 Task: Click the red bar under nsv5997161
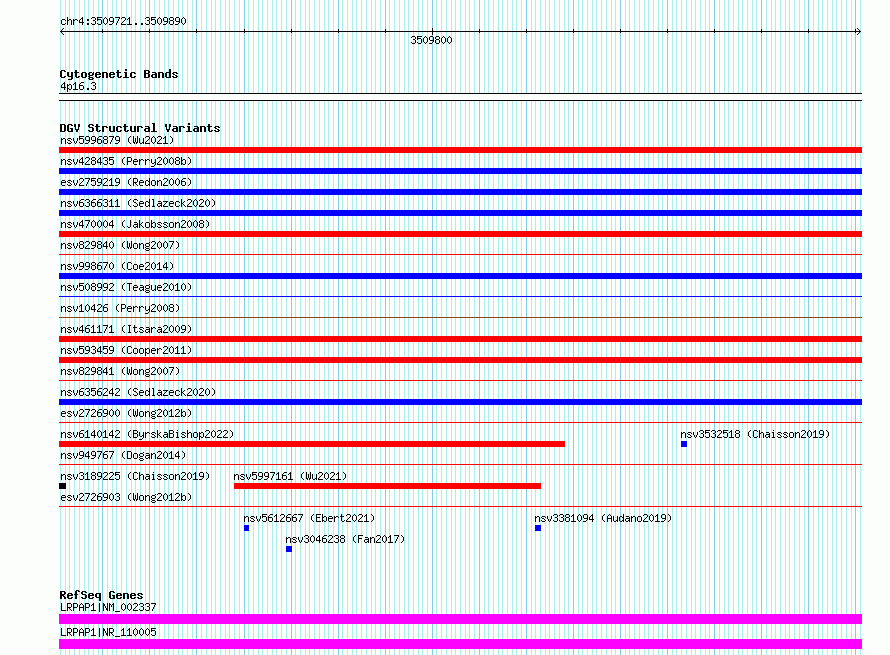(387, 486)
